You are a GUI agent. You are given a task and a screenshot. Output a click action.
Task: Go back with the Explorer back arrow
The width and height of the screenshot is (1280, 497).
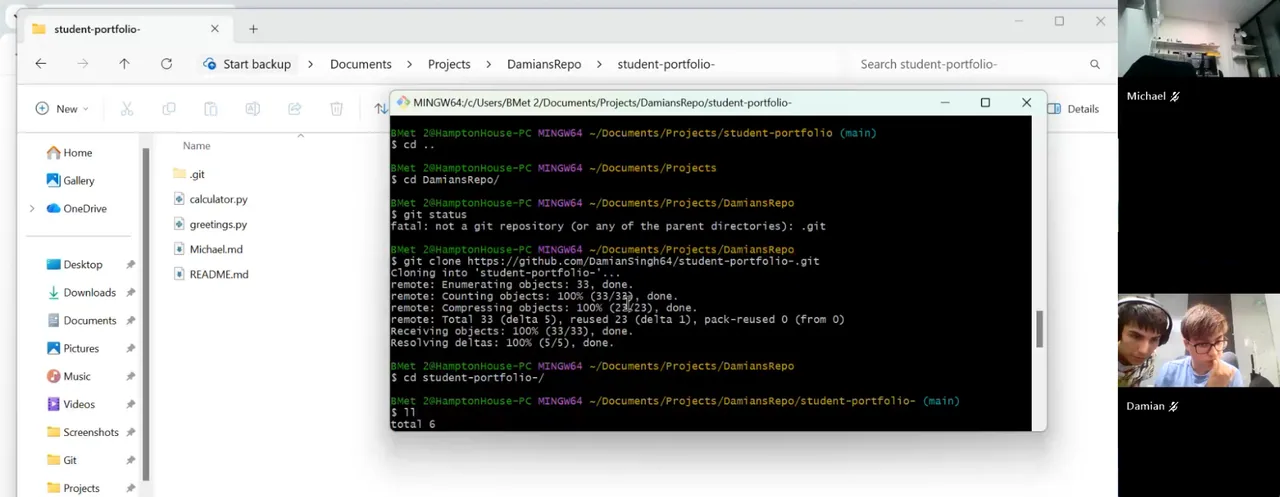pyautogui.click(x=41, y=64)
